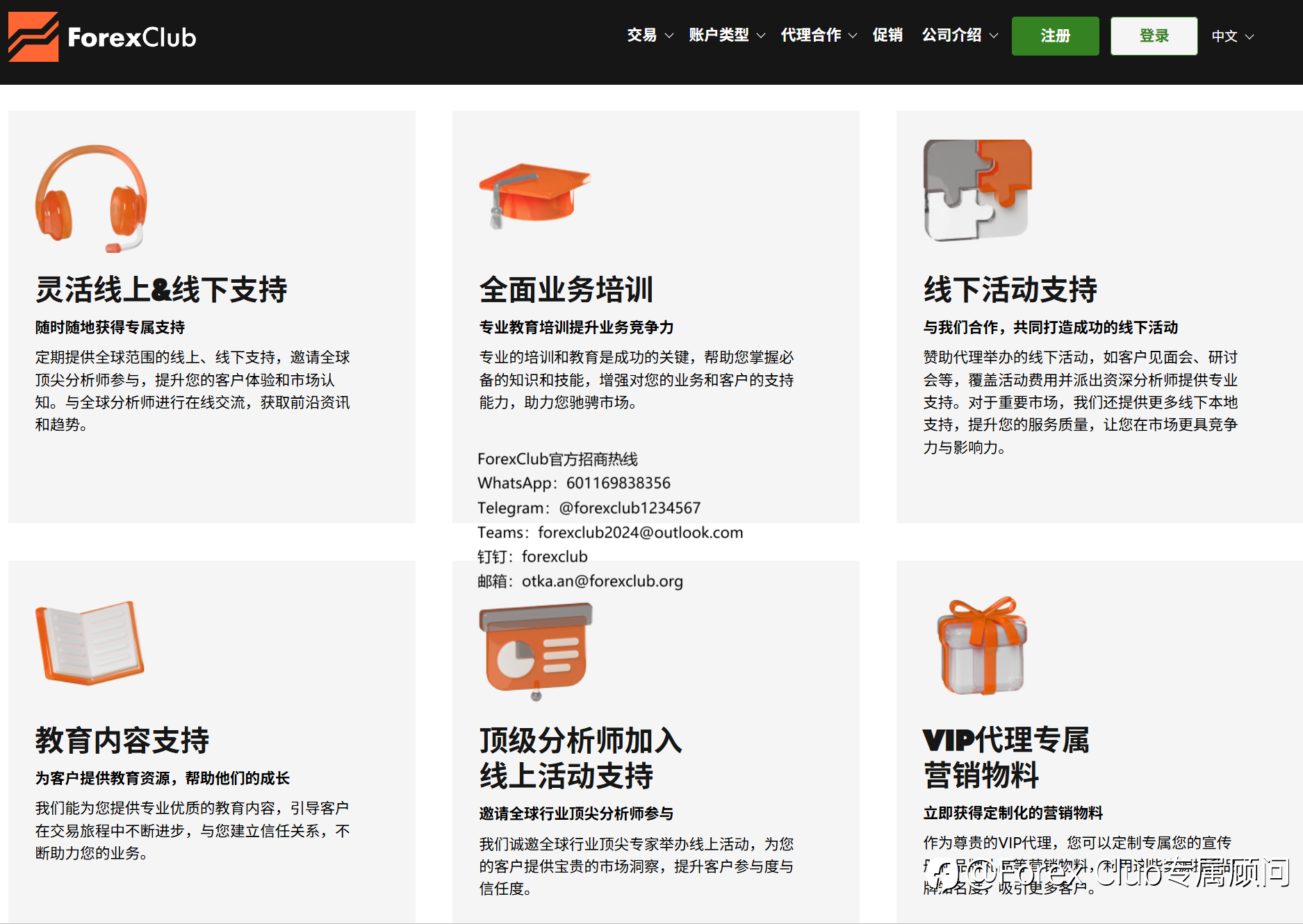This screenshot has height=924, width=1303.
Task: Click the open book education icon
Action: pyautogui.click(x=90, y=643)
